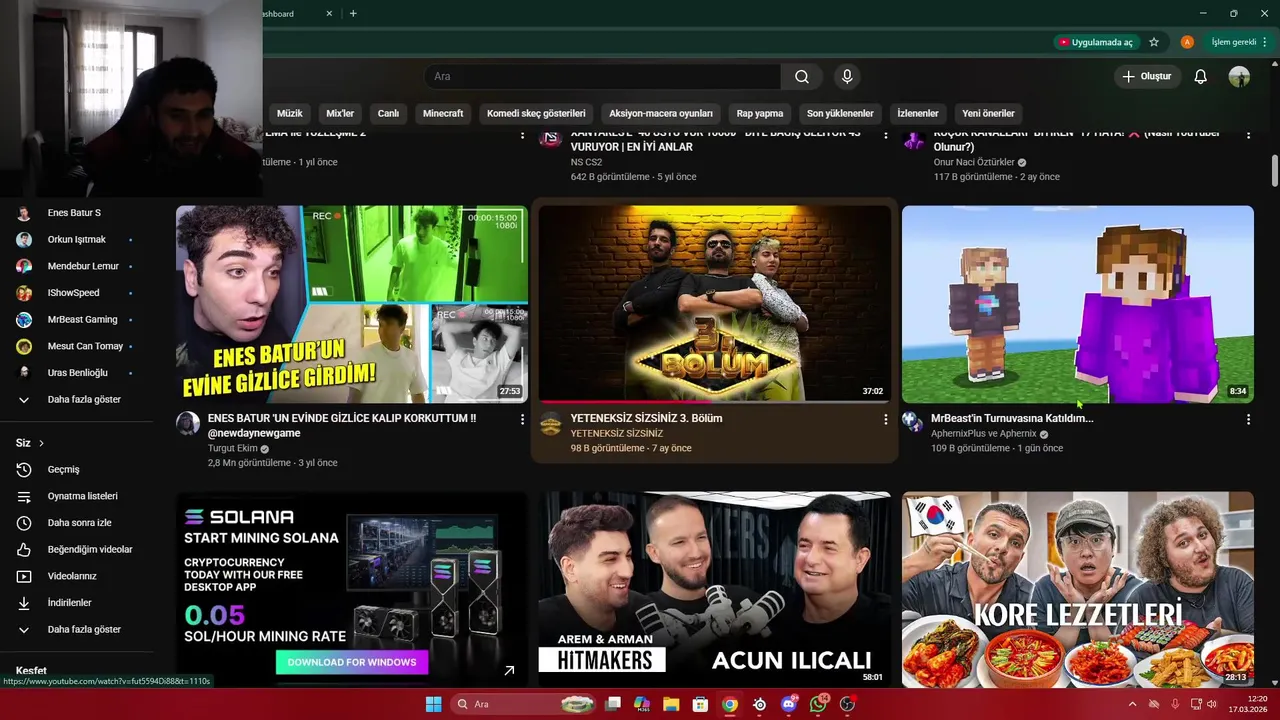Open Windows taskbar search box
This screenshot has height=720, width=1280.
click(x=524, y=704)
